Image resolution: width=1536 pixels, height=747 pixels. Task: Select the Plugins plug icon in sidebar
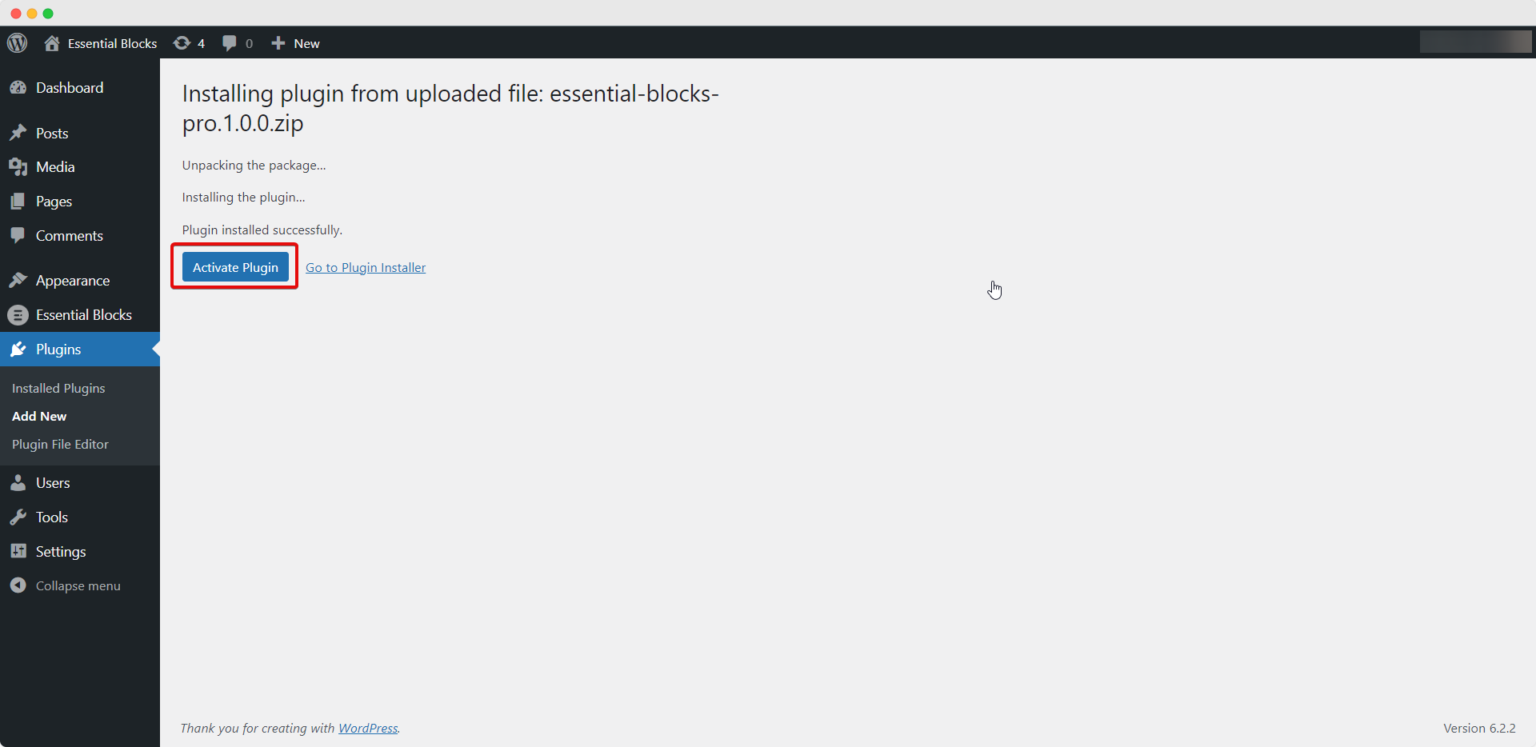point(18,349)
